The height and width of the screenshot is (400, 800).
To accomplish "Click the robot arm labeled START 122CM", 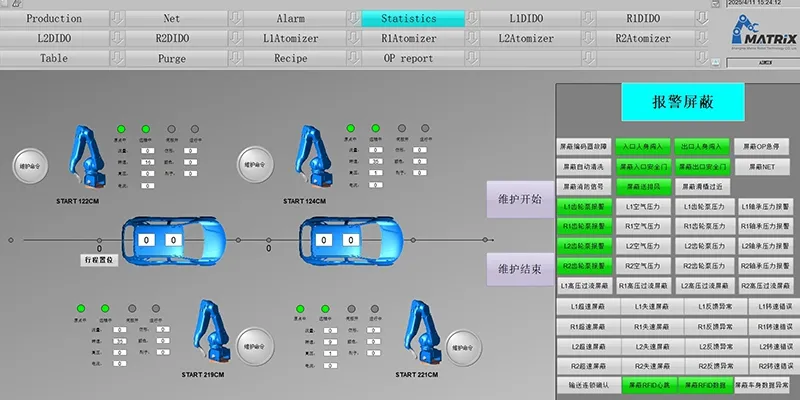I will 86,156.
